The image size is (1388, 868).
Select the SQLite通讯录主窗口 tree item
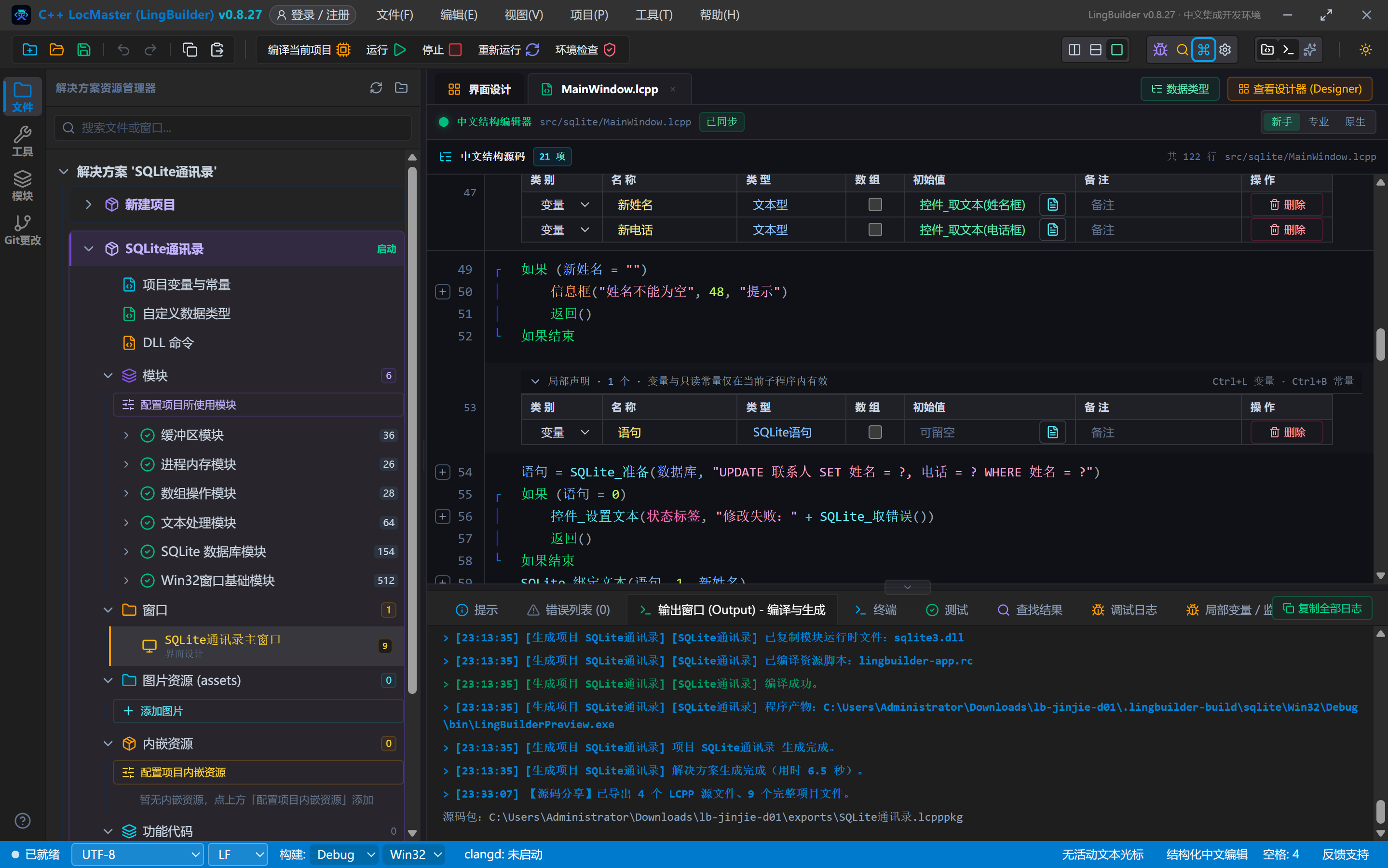click(x=257, y=646)
